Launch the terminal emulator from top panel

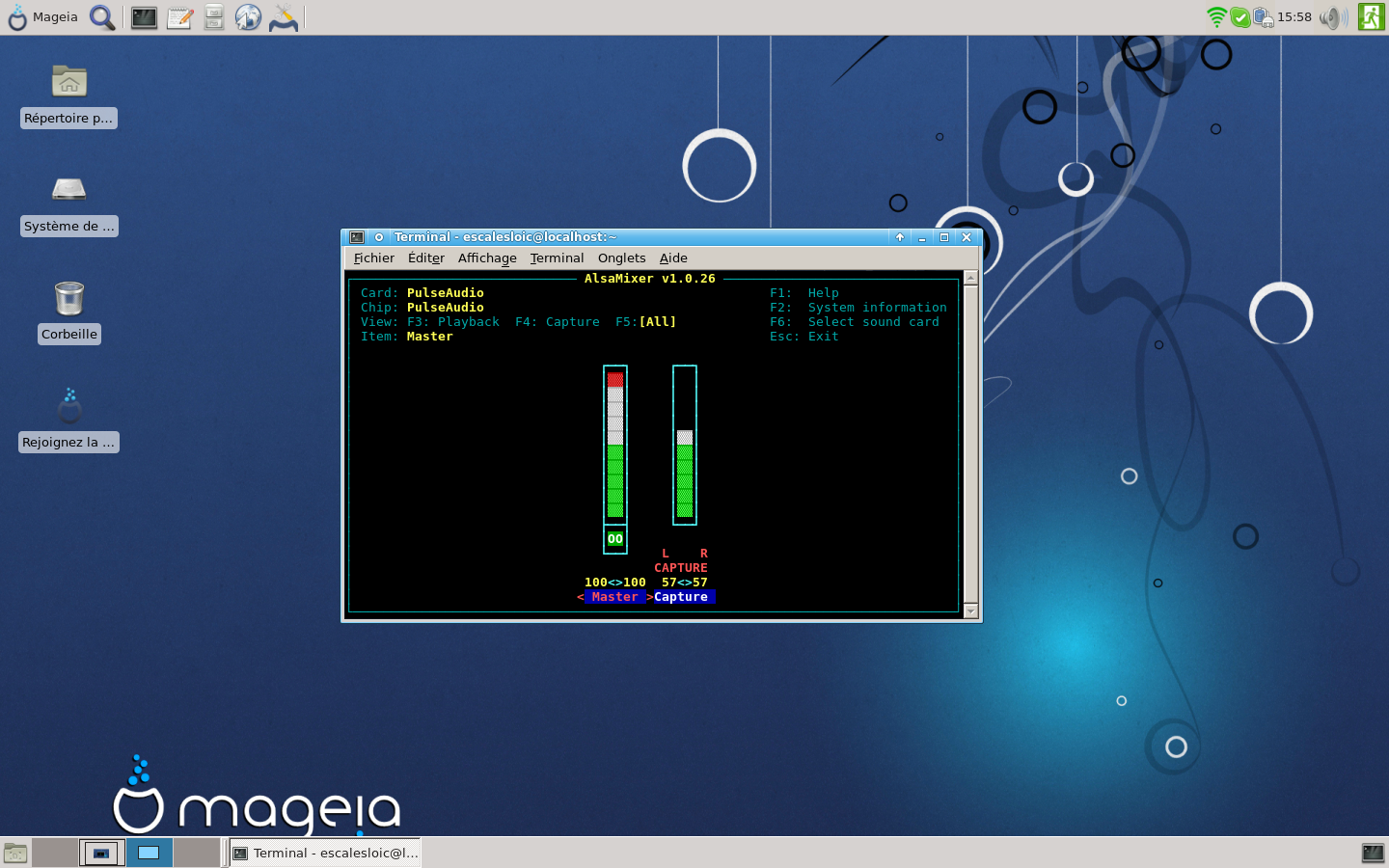coord(144,17)
